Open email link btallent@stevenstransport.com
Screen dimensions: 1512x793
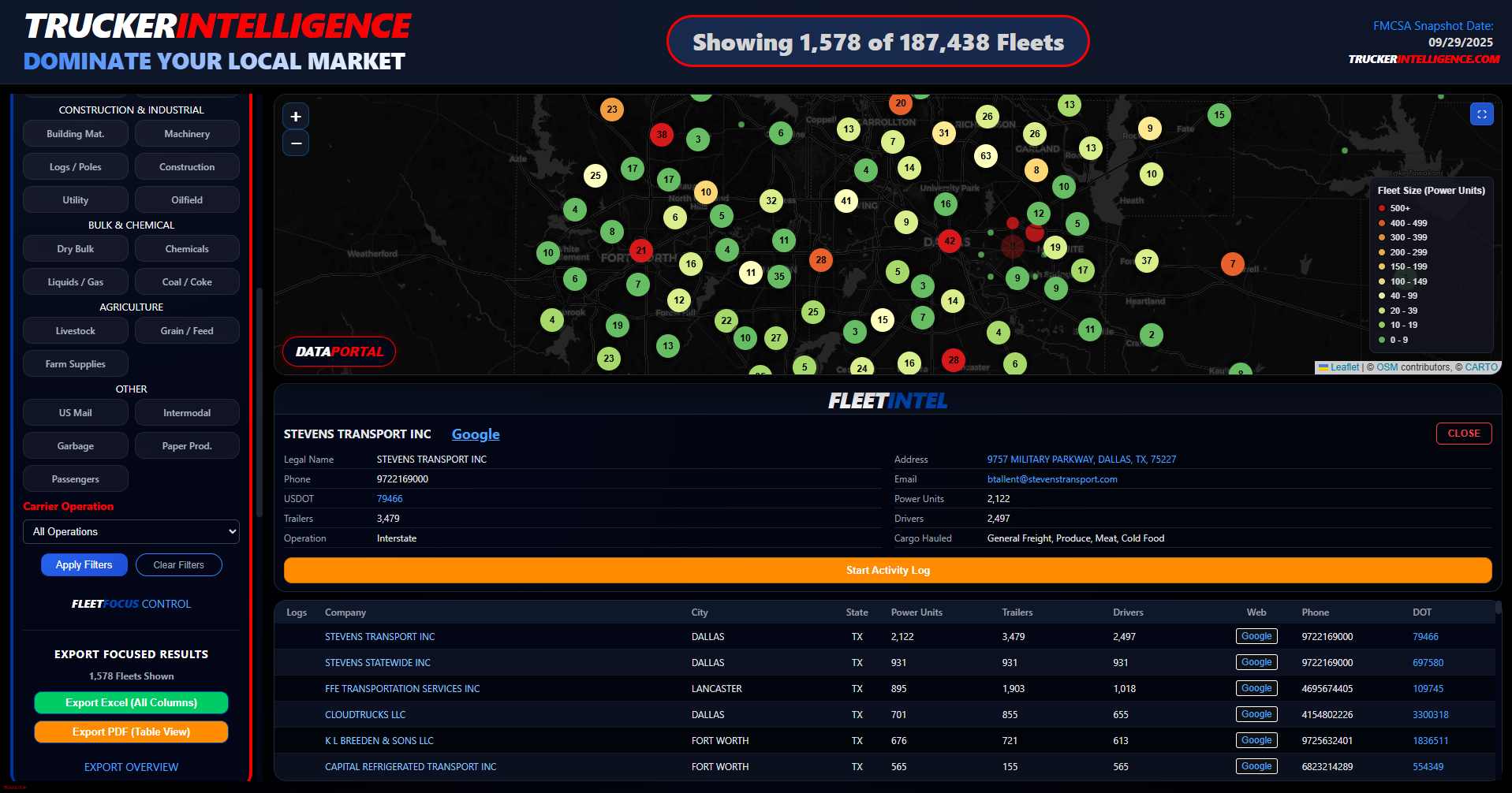pos(1052,478)
